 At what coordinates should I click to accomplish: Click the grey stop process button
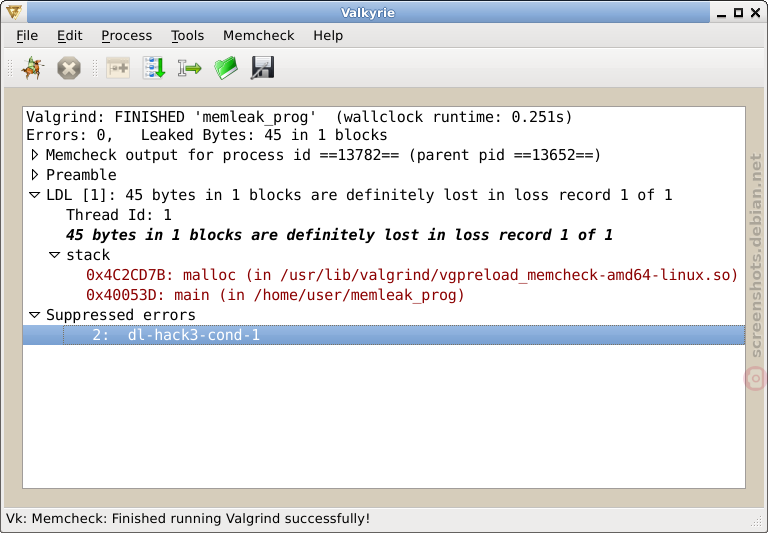tap(69, 68)
